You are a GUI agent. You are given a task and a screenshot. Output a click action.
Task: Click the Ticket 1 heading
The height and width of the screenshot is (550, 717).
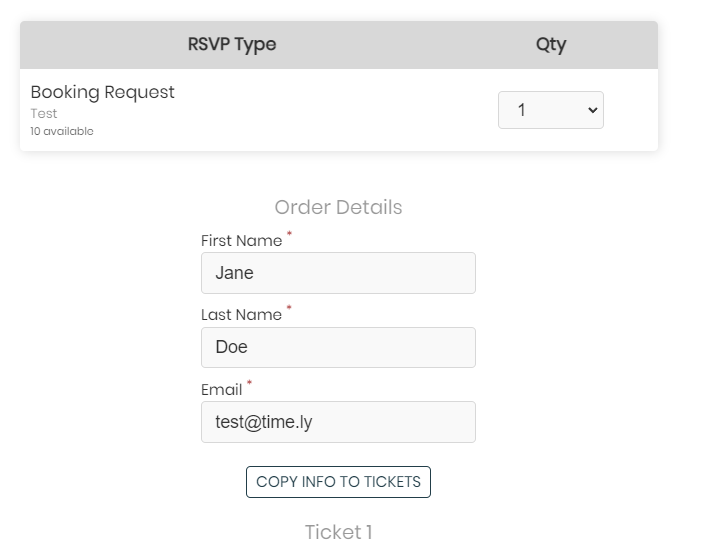(x=338, y=532)
